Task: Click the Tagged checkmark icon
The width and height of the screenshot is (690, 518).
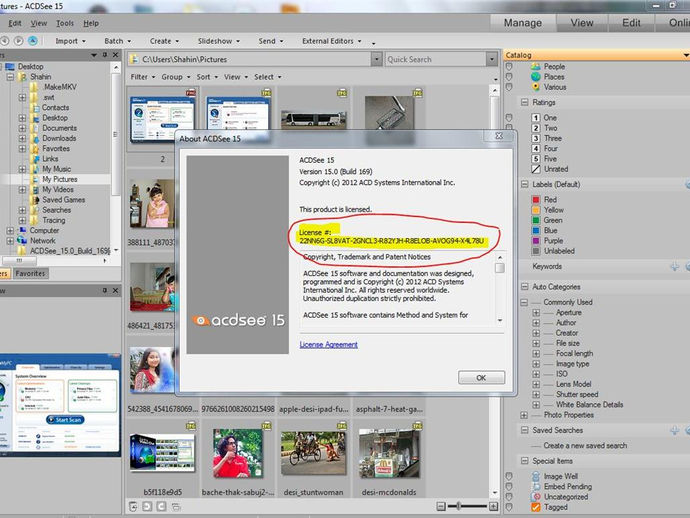Action: point(536,507)
